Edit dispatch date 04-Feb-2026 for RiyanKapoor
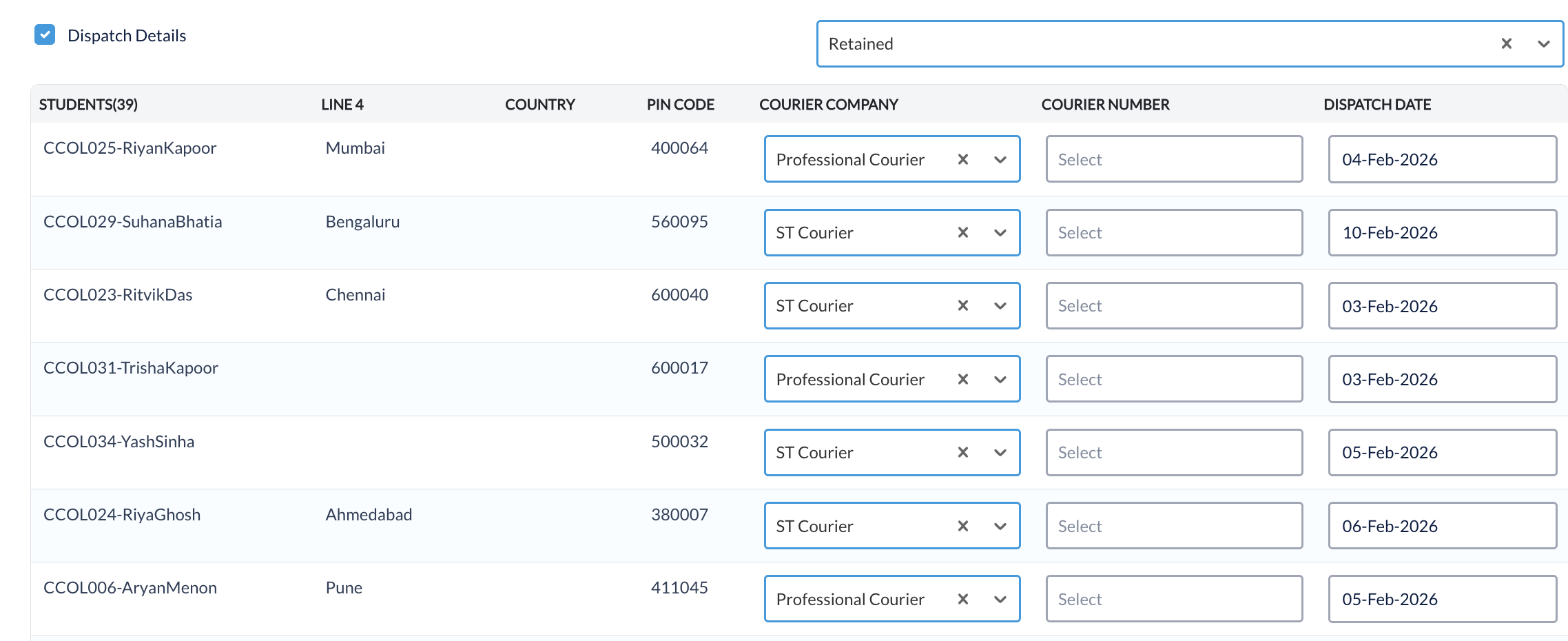 [1441, 159]
